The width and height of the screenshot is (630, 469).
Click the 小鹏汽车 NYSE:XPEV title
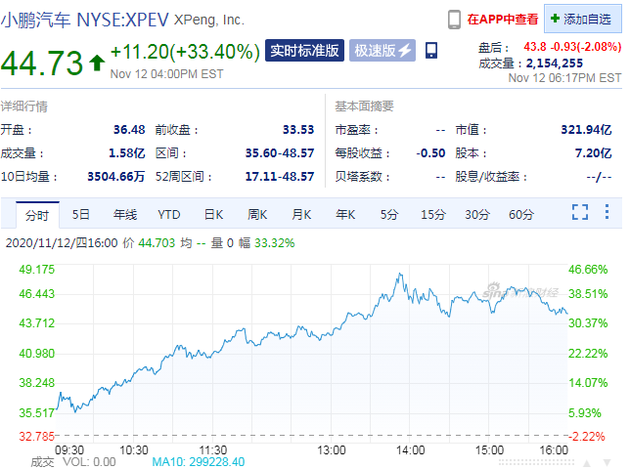click(x=85, y=20)
